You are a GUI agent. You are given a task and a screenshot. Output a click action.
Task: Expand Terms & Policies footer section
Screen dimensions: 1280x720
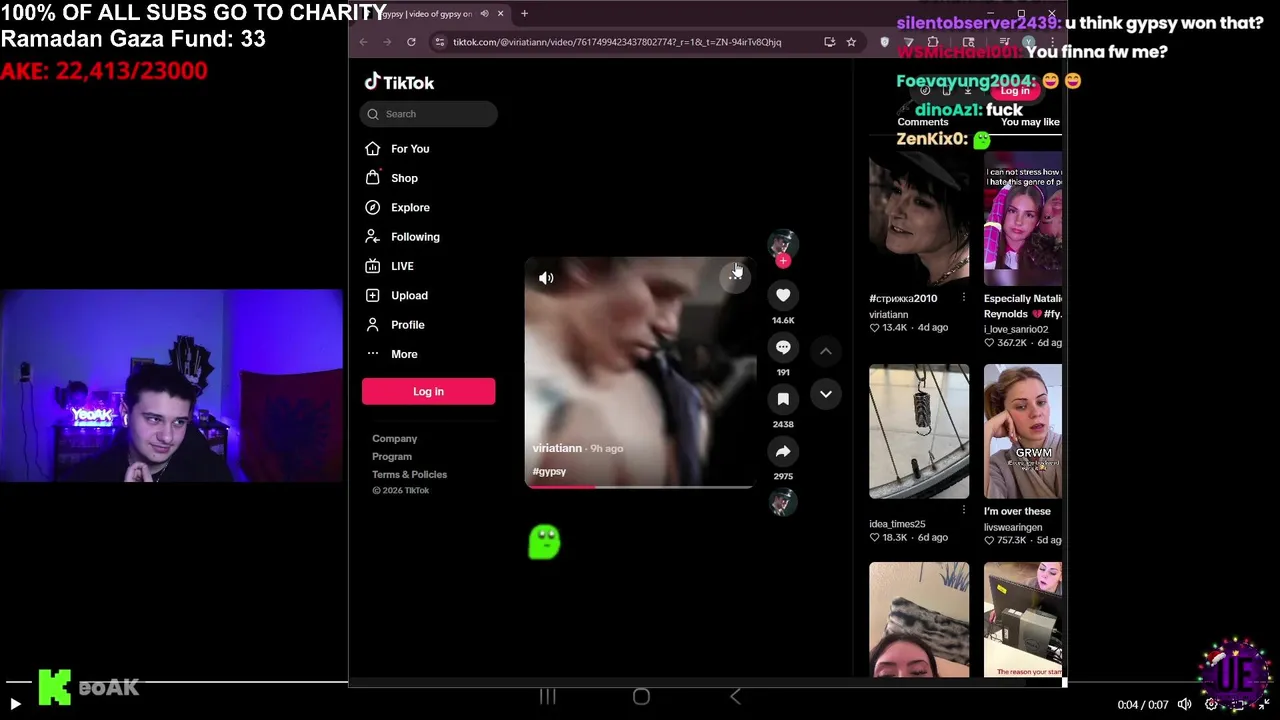(x=410, y=475)
